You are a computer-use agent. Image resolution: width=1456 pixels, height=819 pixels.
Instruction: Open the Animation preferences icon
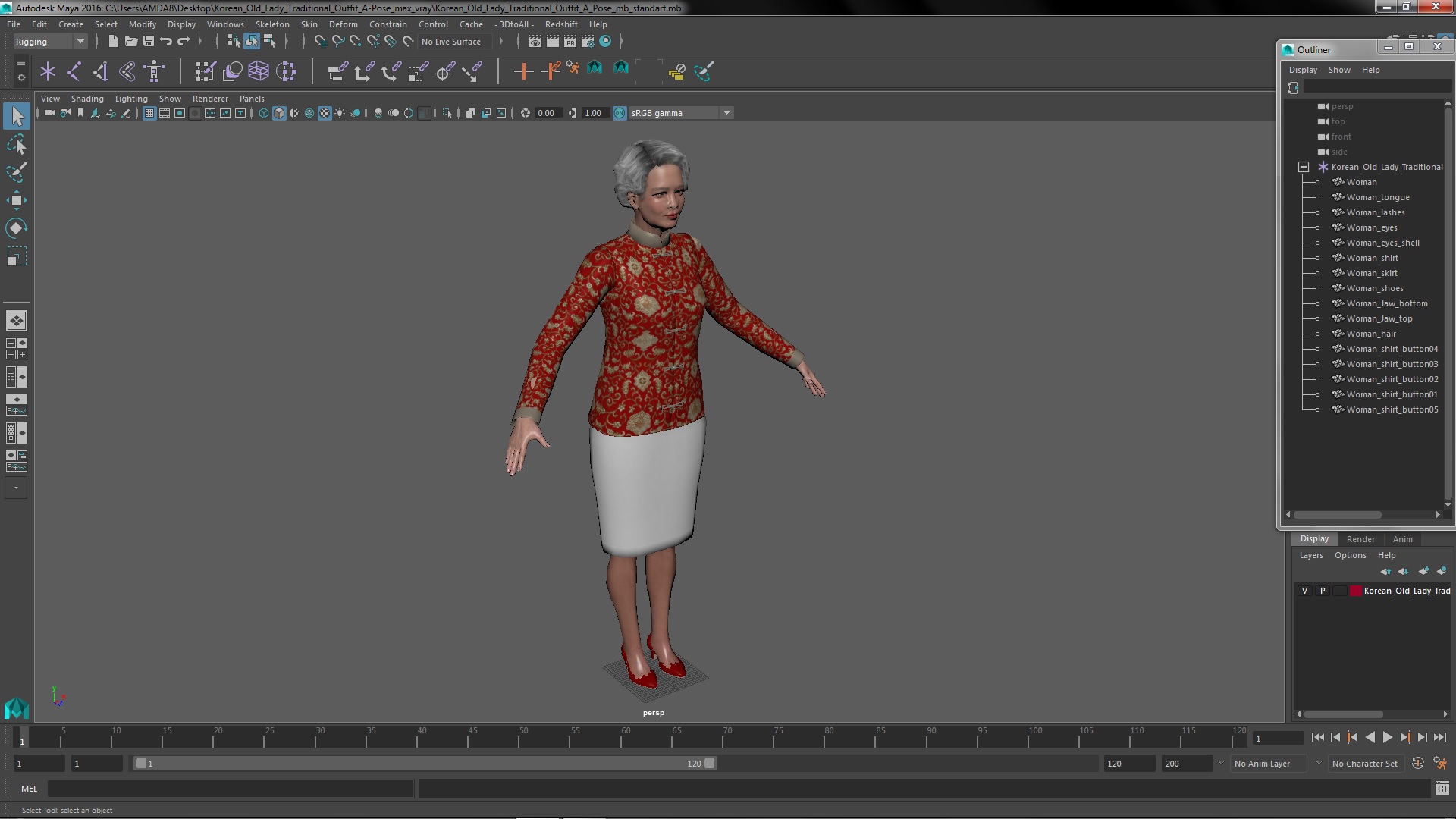tap(1440, 764)
